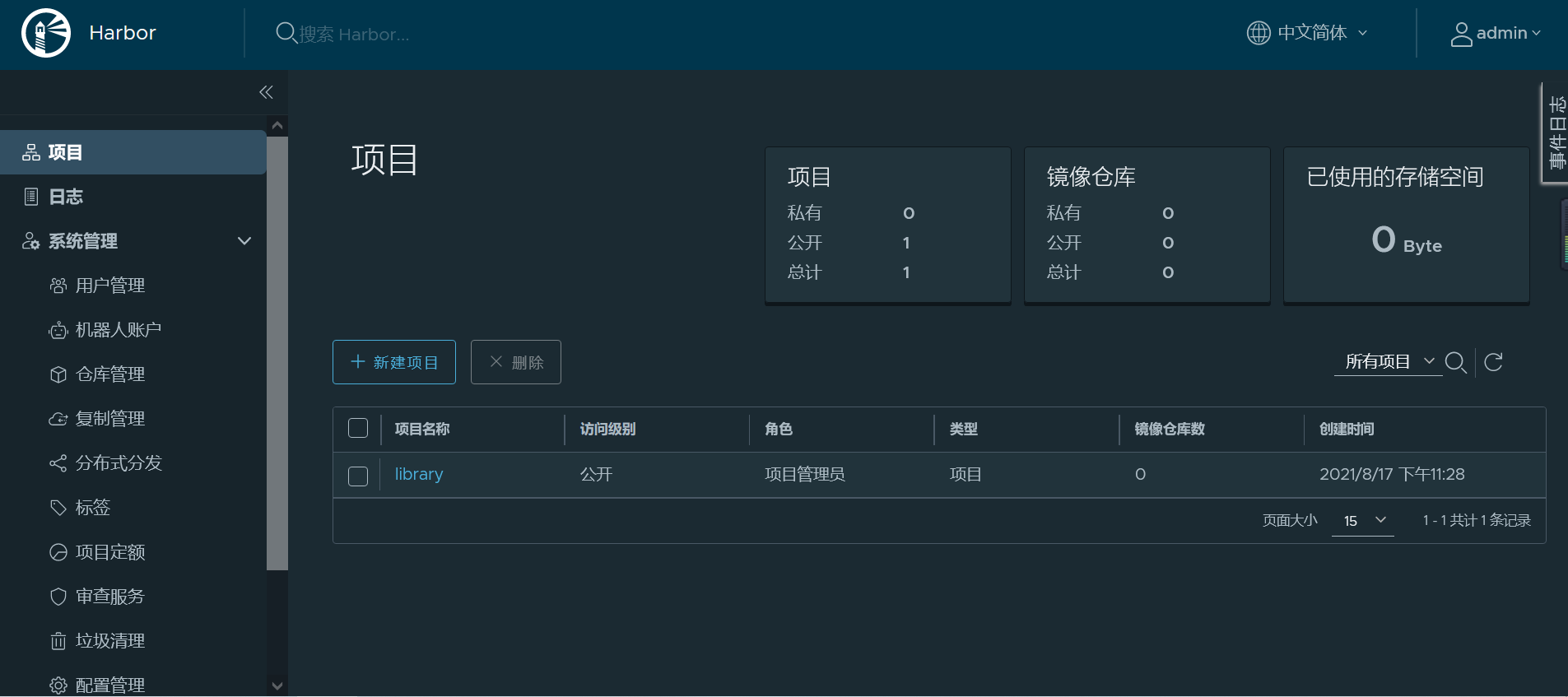The image size is (1568, 697).
Task: Click sidebar scrollbar down arrow
Action: 277,685
